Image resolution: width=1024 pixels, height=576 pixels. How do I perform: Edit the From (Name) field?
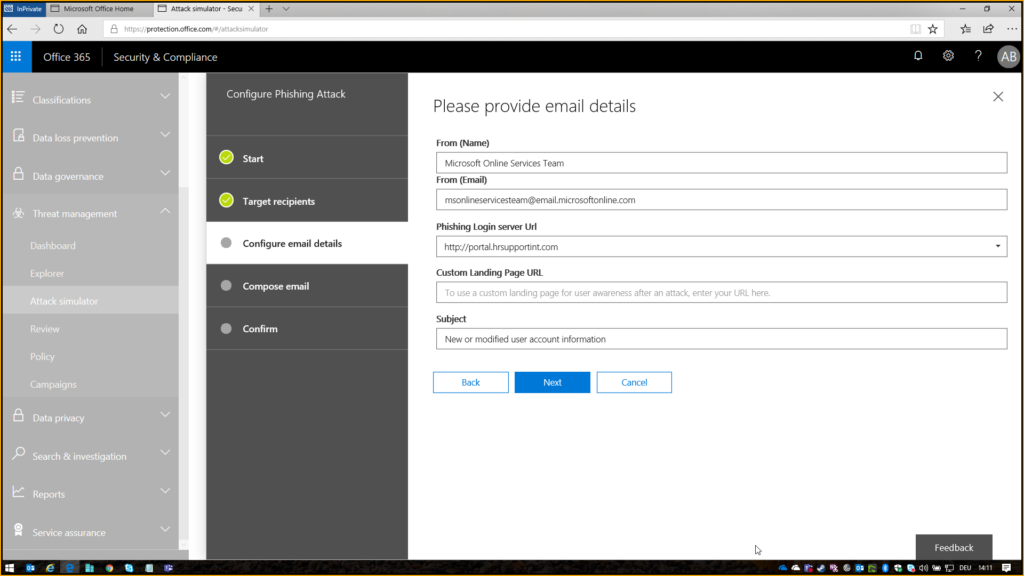click(x=722, y=163)
